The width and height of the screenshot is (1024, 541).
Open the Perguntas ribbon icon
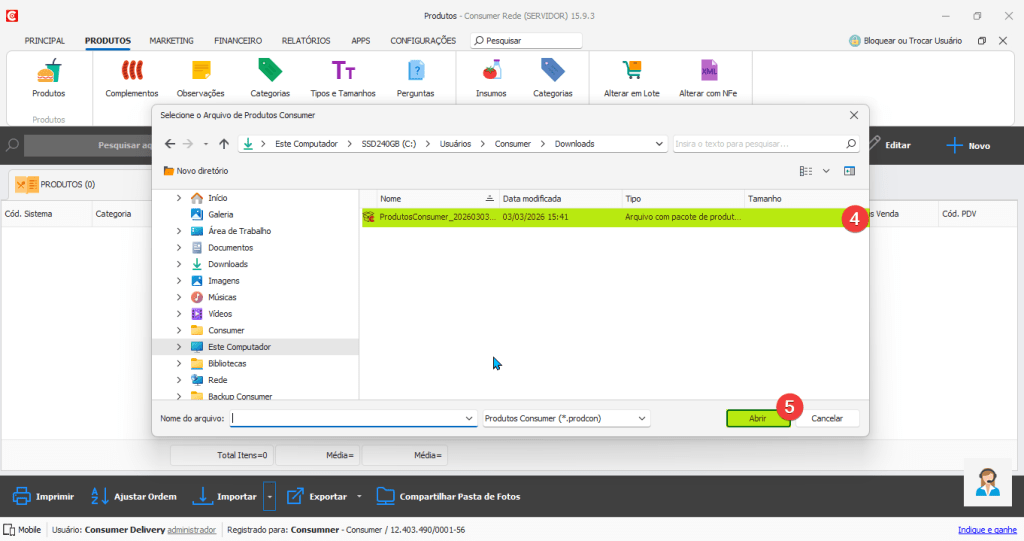[x=415, y=71]
